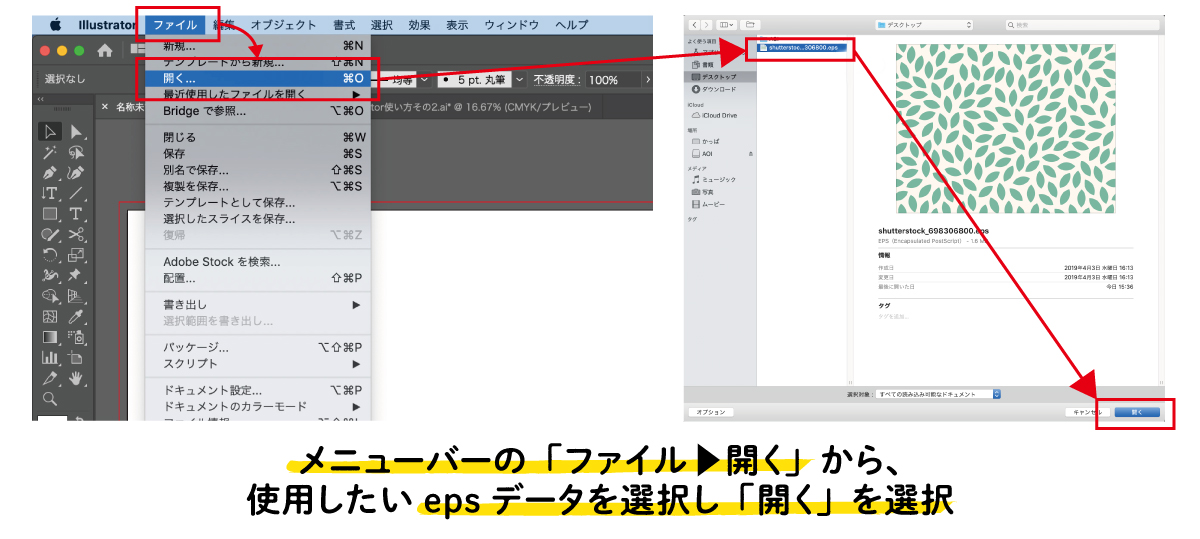
Task: Click the キャンセル button
Action: point(1086,411)
